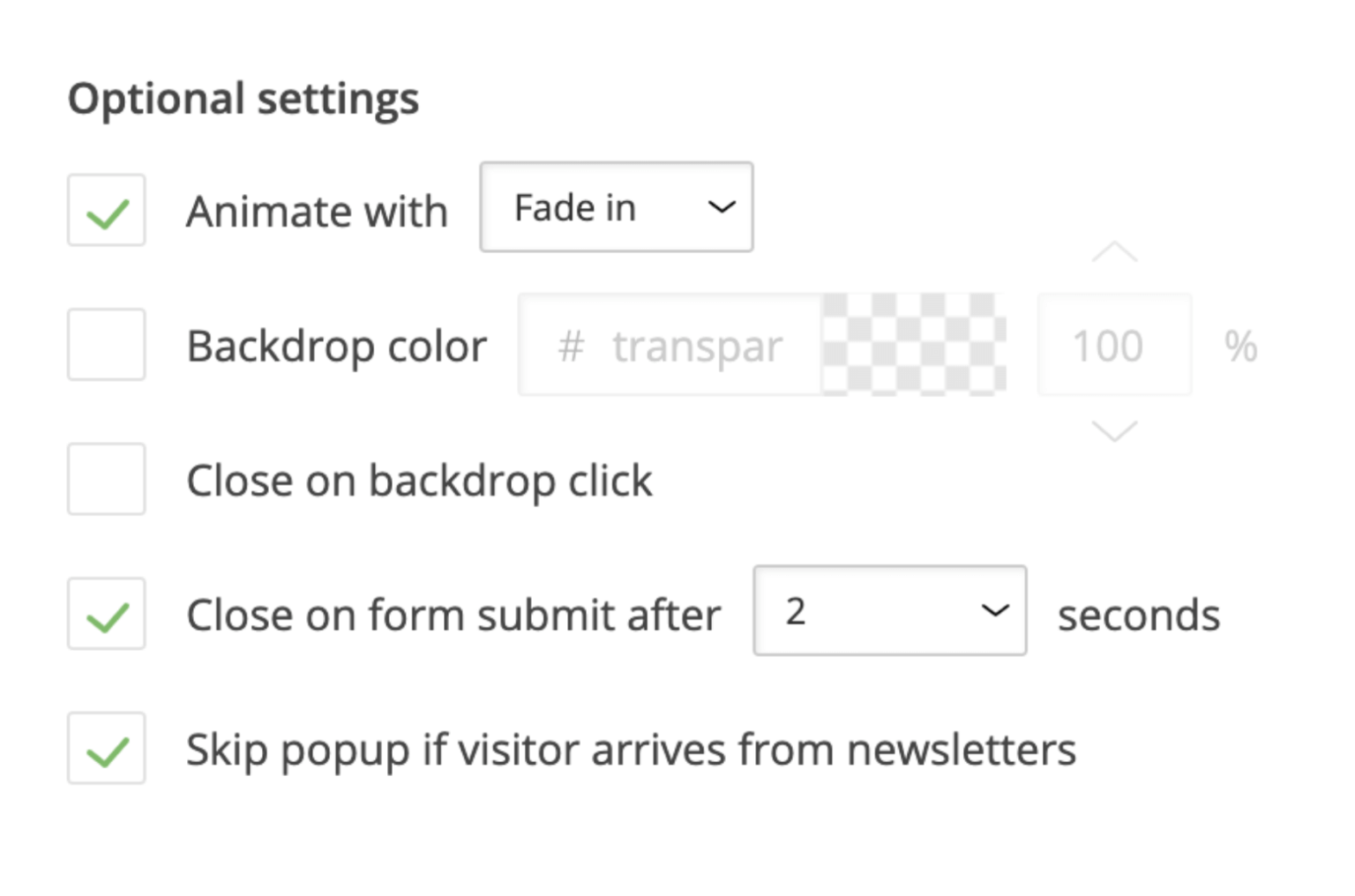Click the checkered transparency swatch
The height and width of the screenshot is (896, 1355).
(x=913, y=345)
